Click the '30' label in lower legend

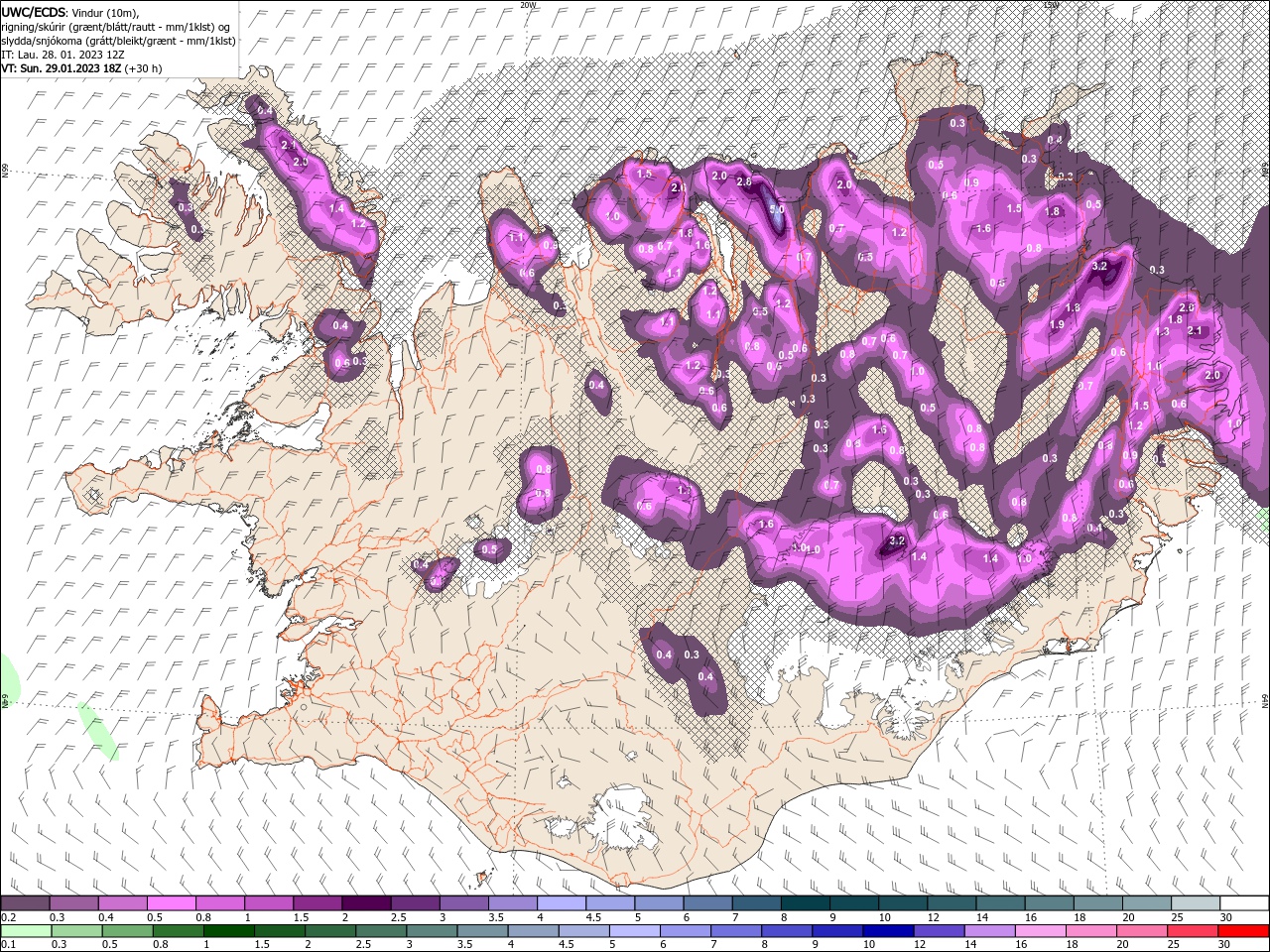pyautogui.click(x=1224, y=944)
